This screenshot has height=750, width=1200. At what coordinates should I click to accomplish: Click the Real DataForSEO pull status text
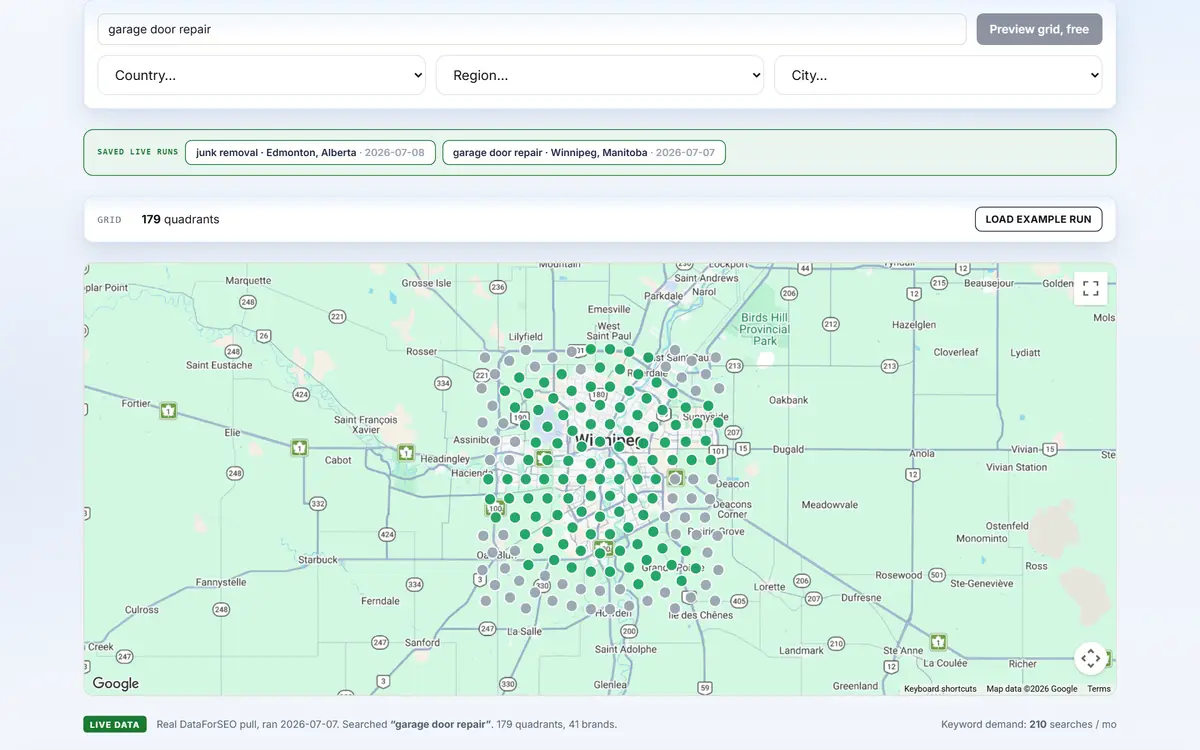(x=387, y=724)
